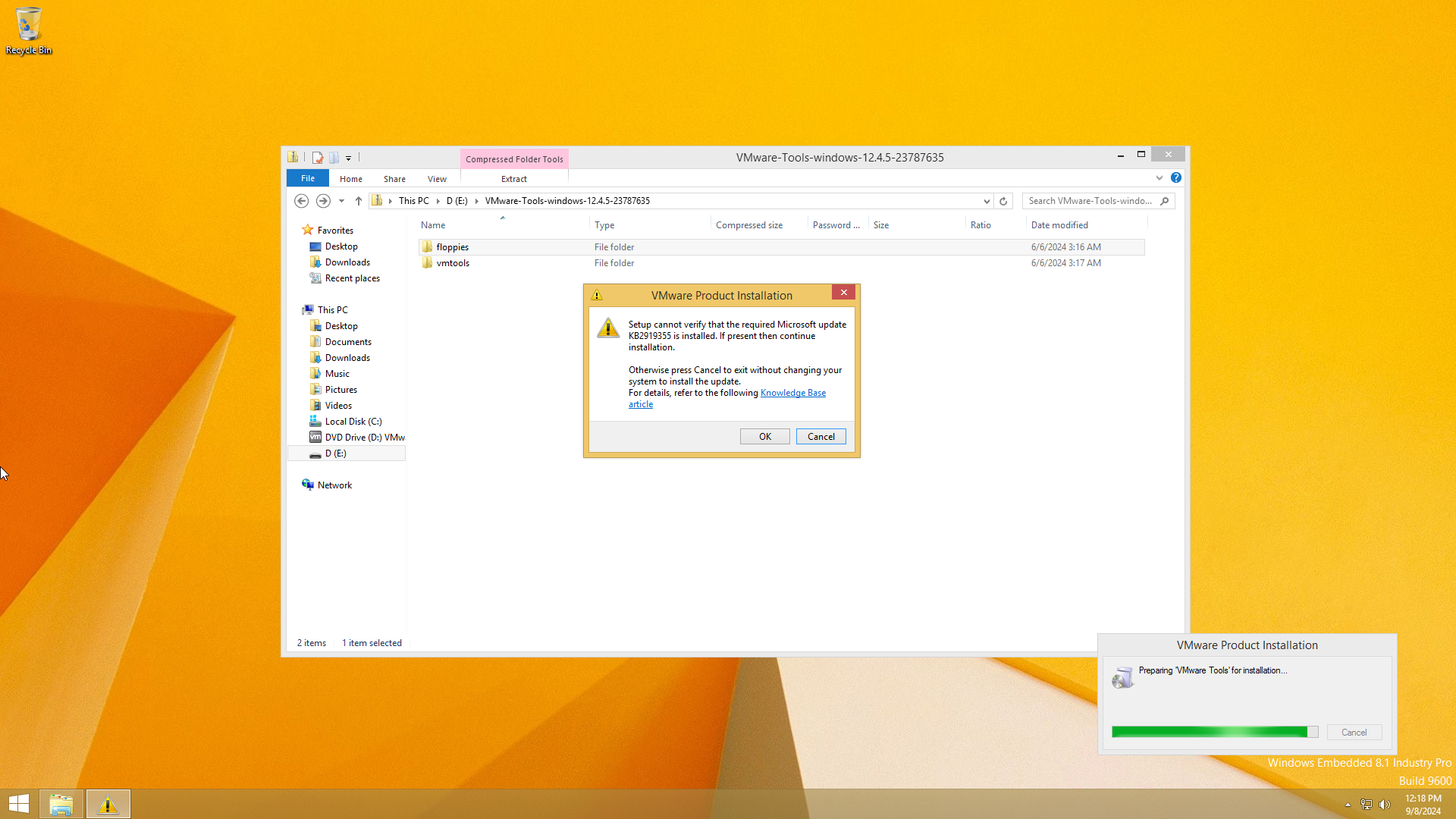Click the Windows Start button
The height and width of the screenshot is (819, 1456).
(x=19, y=804)
